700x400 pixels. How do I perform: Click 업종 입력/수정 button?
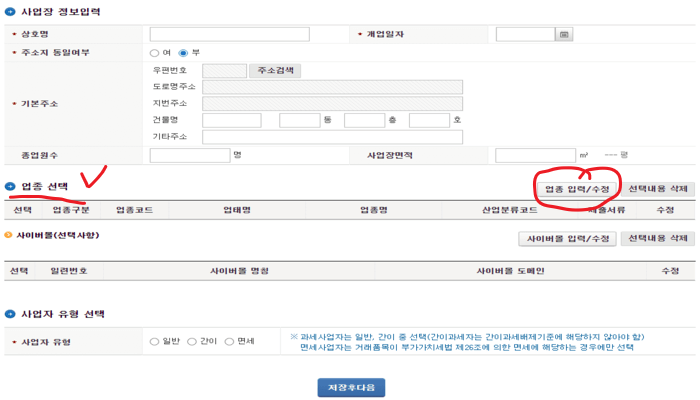point(577,189)
